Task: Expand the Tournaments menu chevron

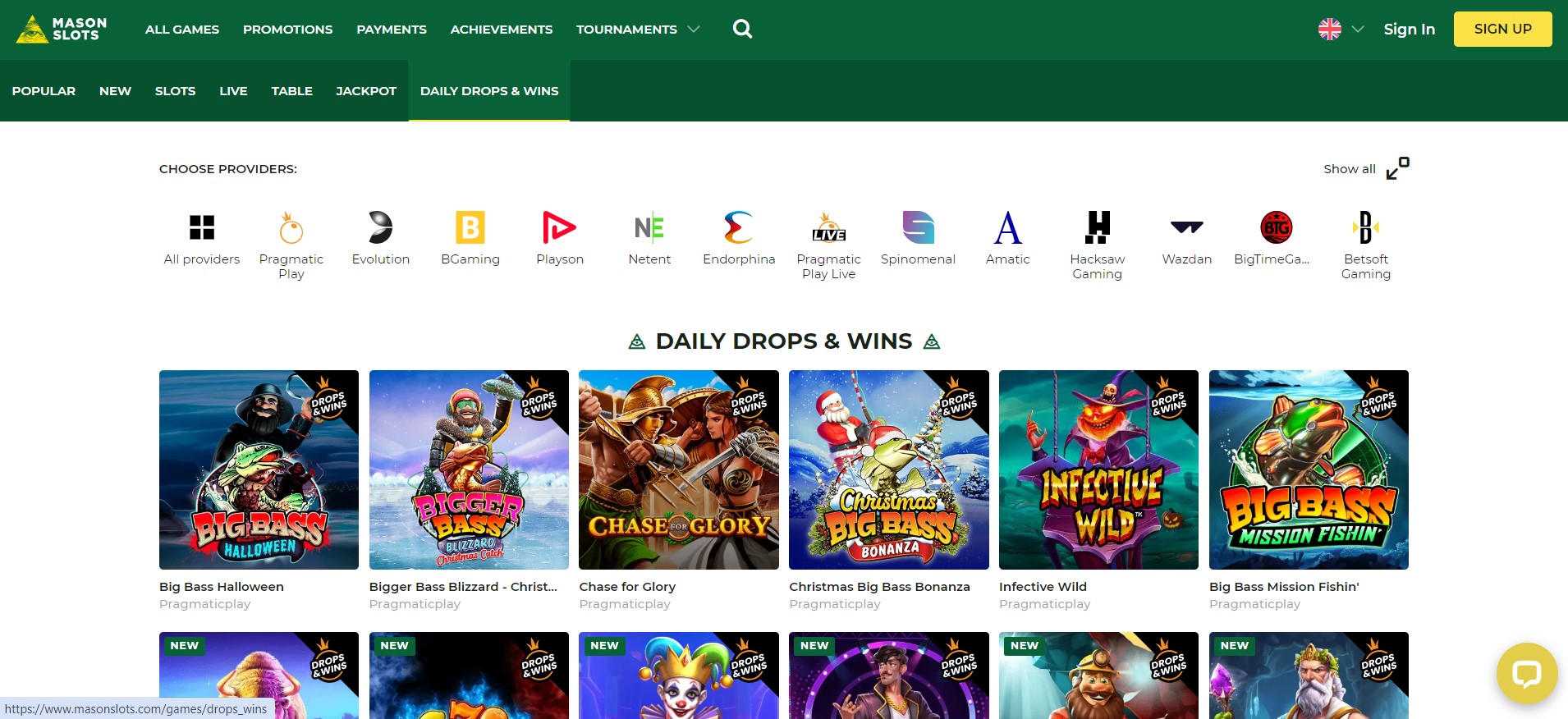Action: [x=694, y=29]
